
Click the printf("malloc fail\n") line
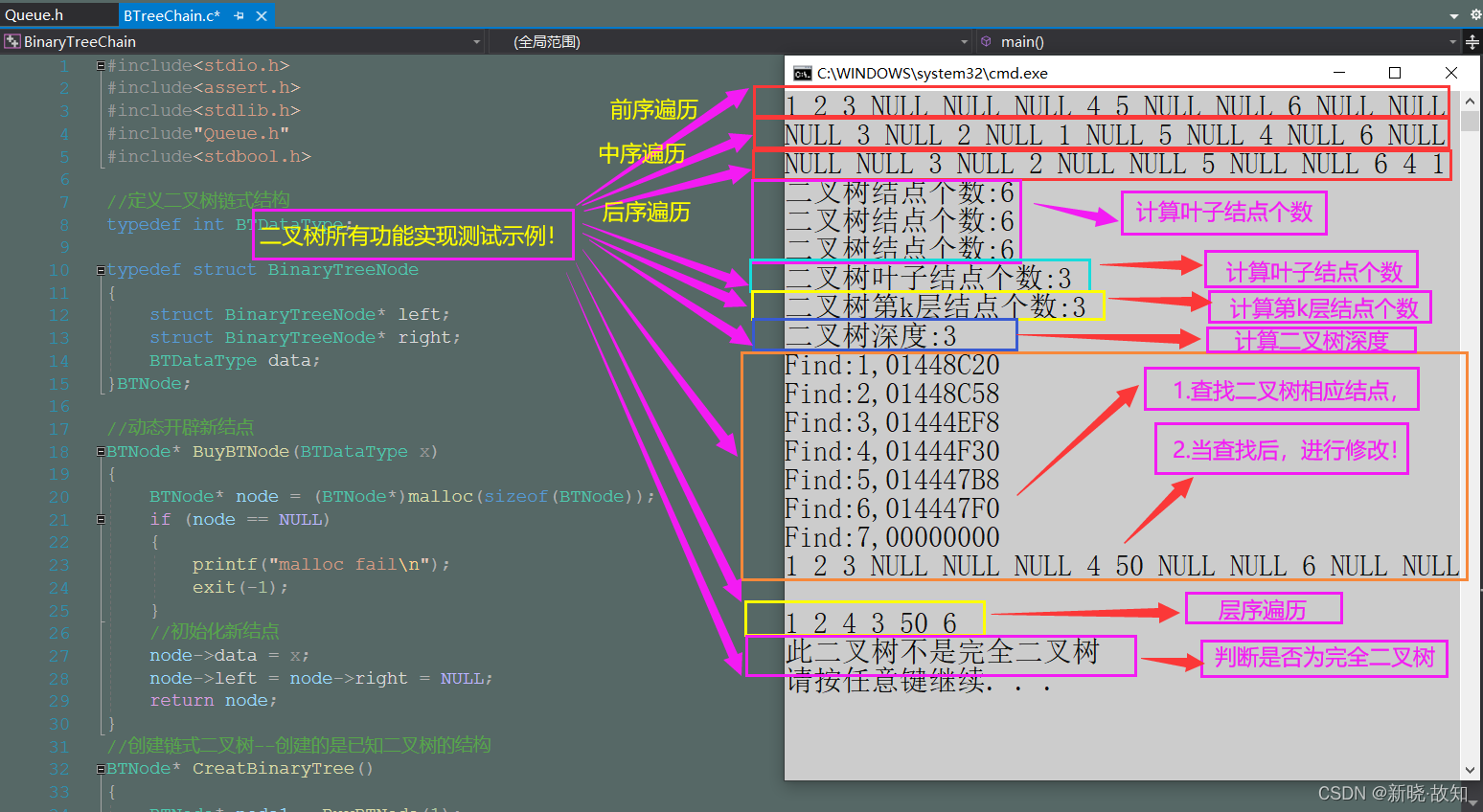coord(321,565)
